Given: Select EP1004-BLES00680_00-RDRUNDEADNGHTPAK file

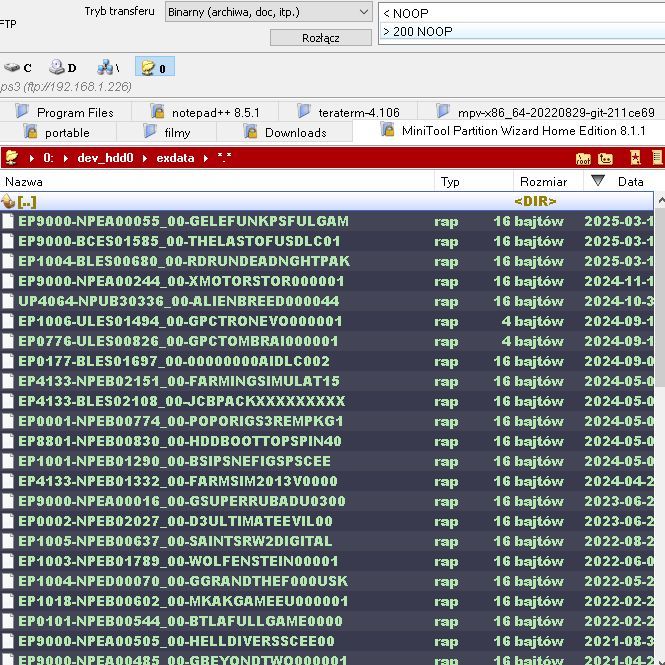Looking at the screenshot, I should pyautogui.click(x=327, y=261).
